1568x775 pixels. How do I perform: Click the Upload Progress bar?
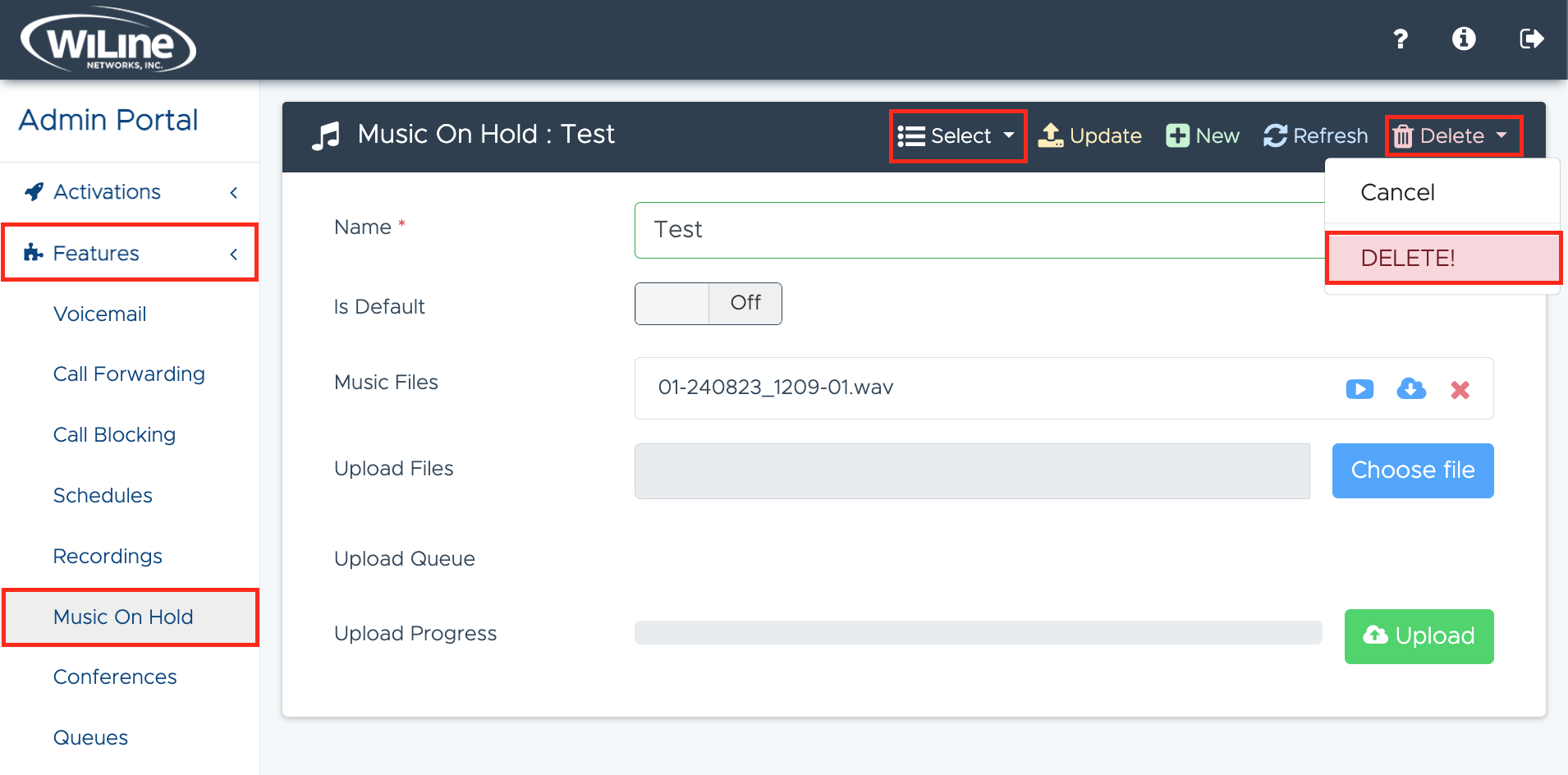pos(978,633)
